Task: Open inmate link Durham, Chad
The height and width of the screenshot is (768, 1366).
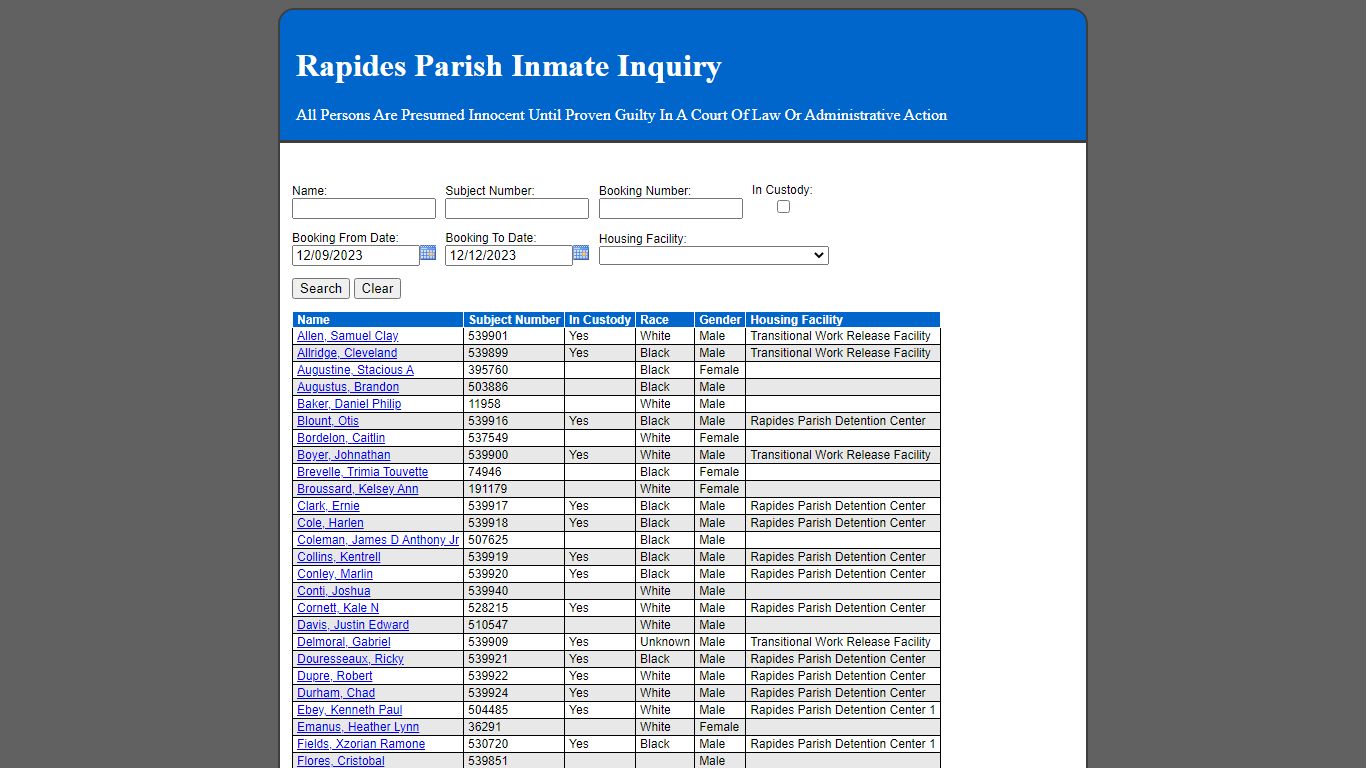Action: [336, 693]
